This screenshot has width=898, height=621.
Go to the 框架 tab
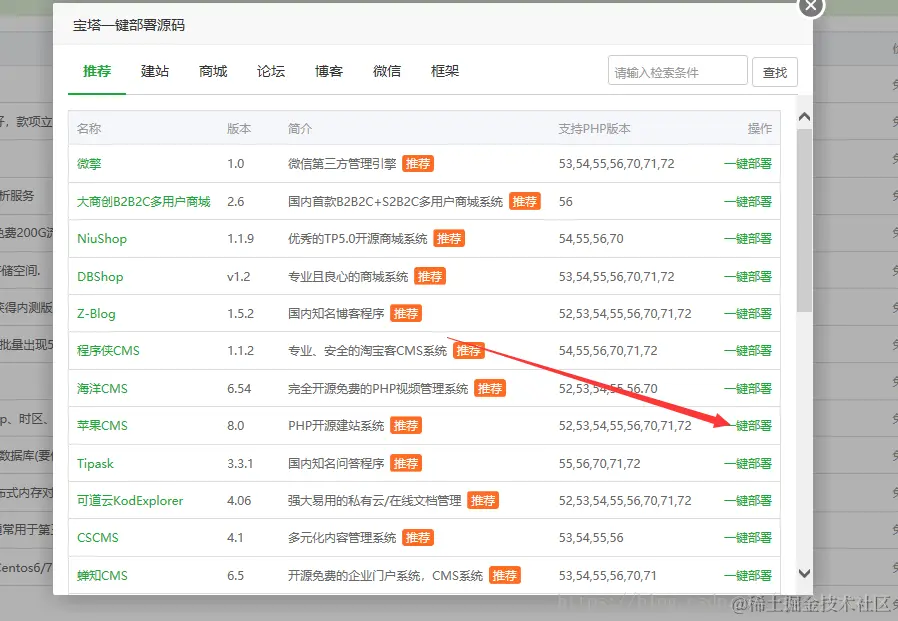[445, 71]
